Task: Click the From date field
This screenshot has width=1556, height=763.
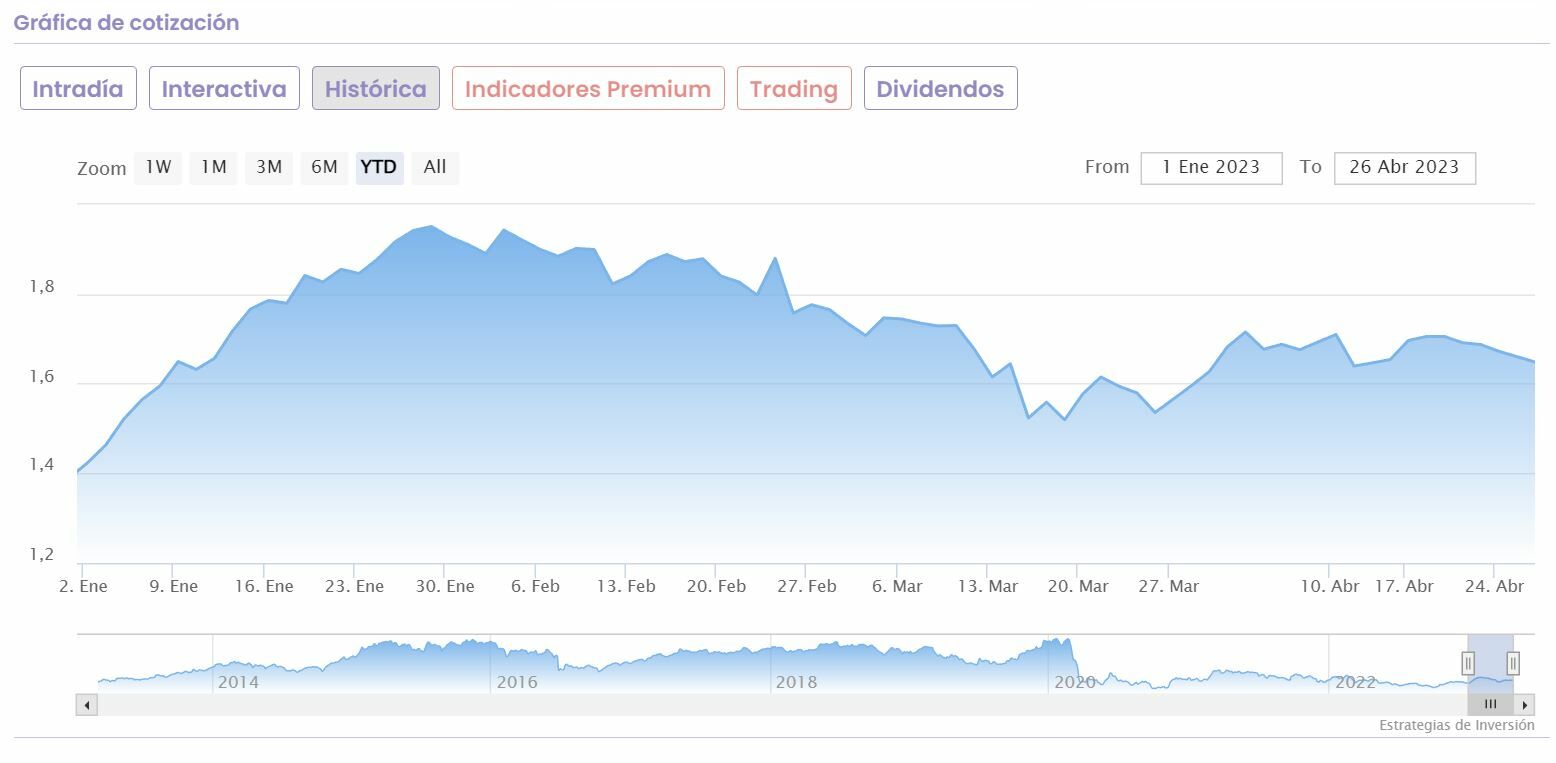Action: tap(1211, 167)
